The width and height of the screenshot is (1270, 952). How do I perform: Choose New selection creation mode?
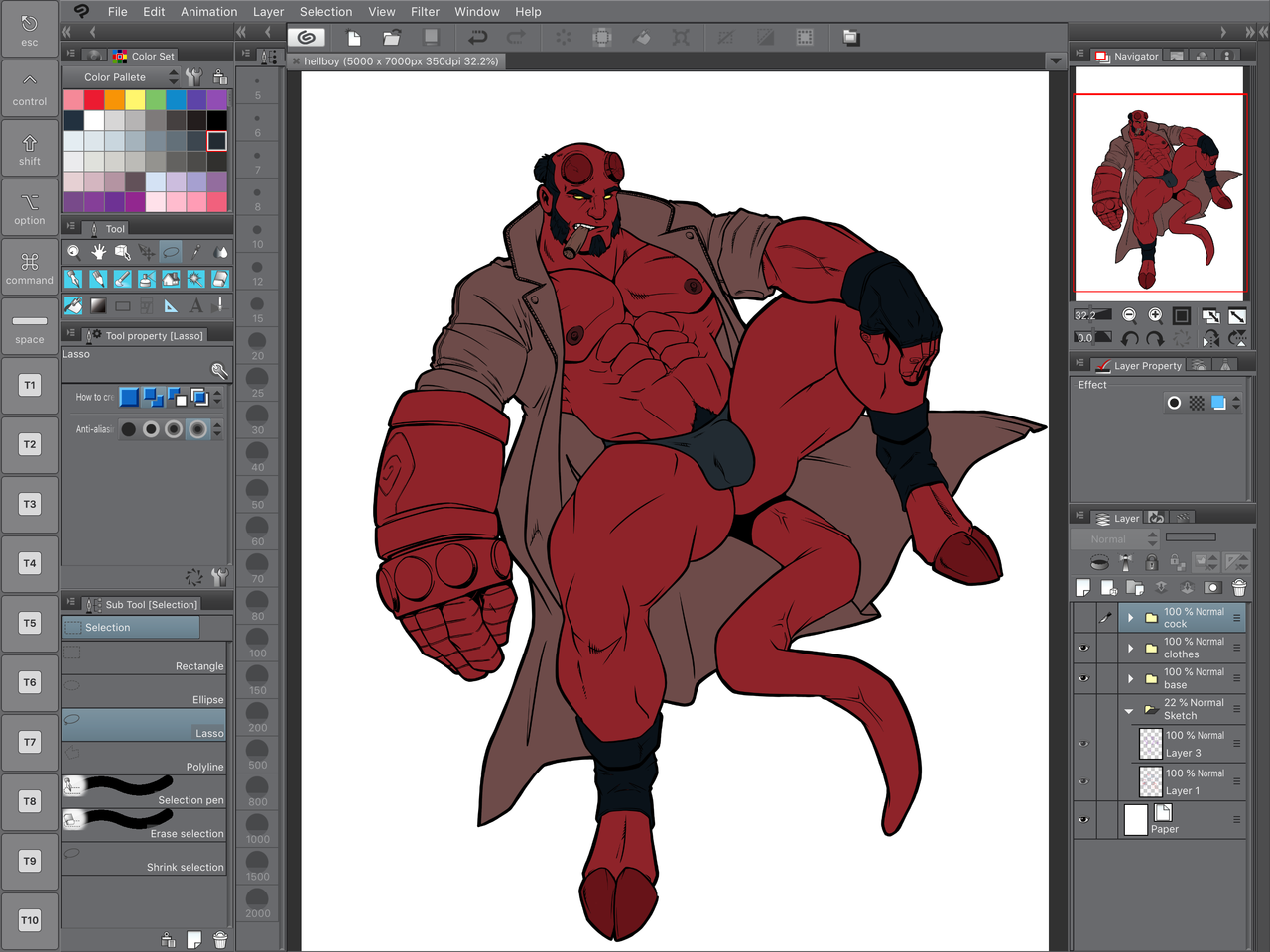coord(129,397)
